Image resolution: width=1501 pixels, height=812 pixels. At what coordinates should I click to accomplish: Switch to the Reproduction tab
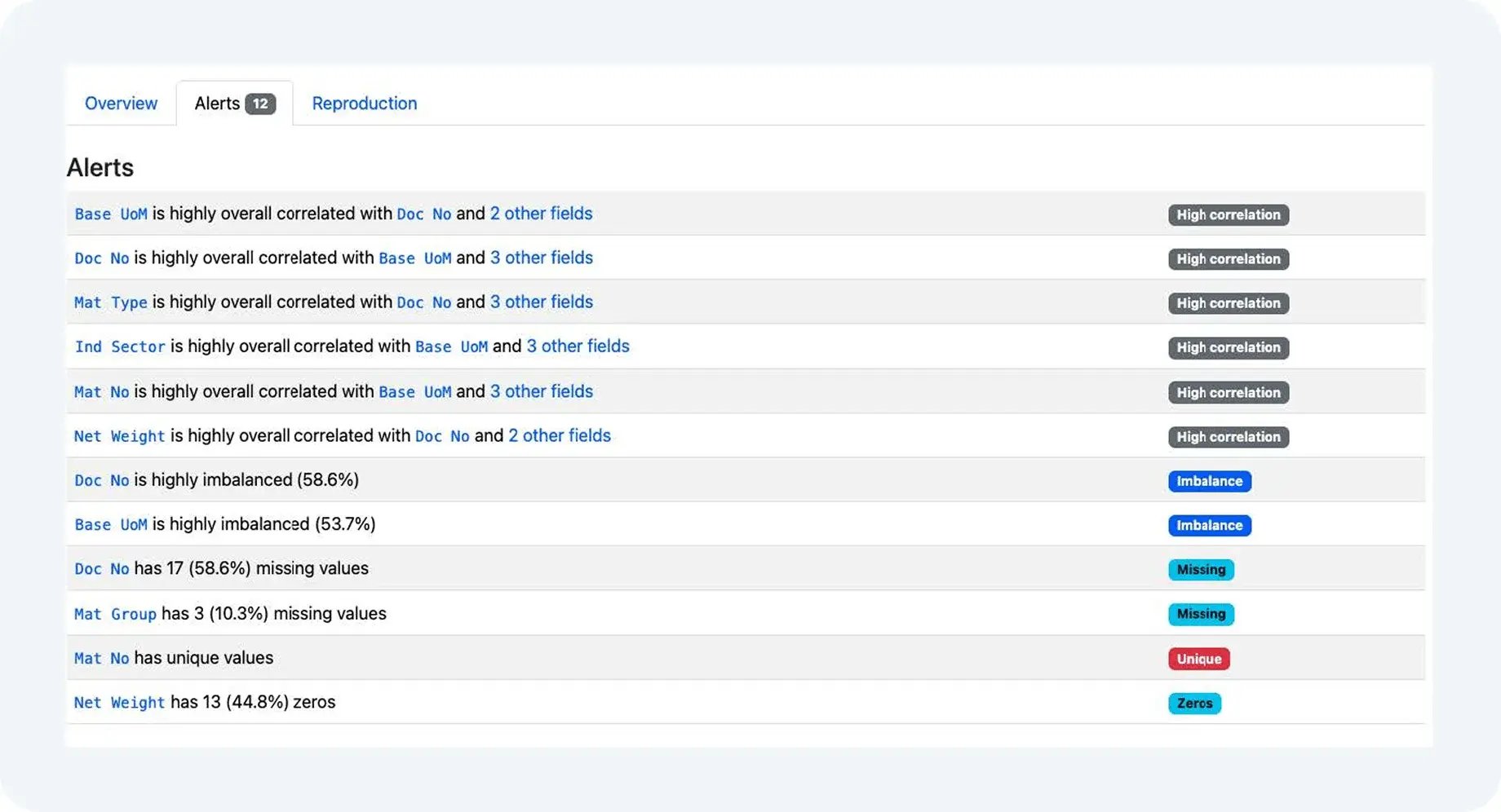tap(364, 104)
